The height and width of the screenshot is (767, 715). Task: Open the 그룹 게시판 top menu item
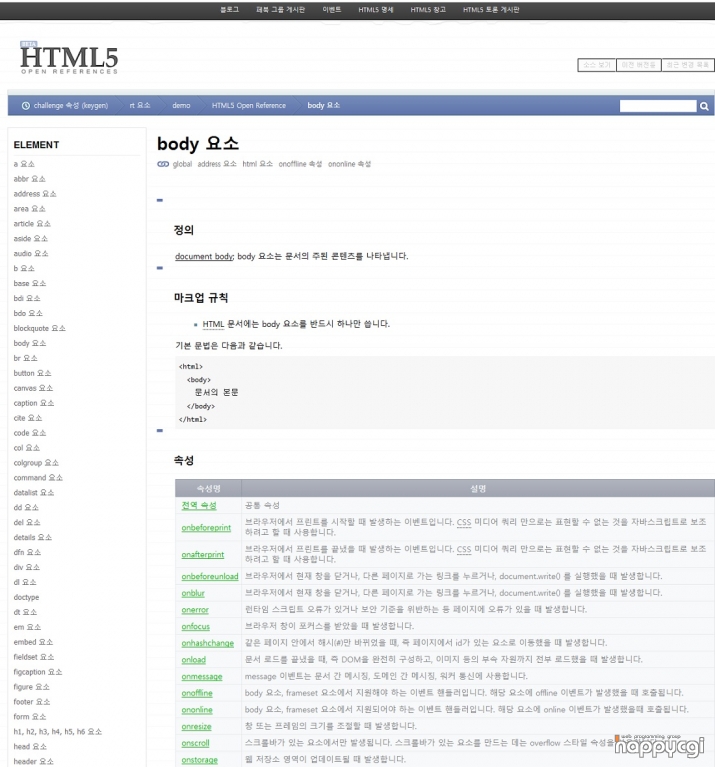click(280, 10)
